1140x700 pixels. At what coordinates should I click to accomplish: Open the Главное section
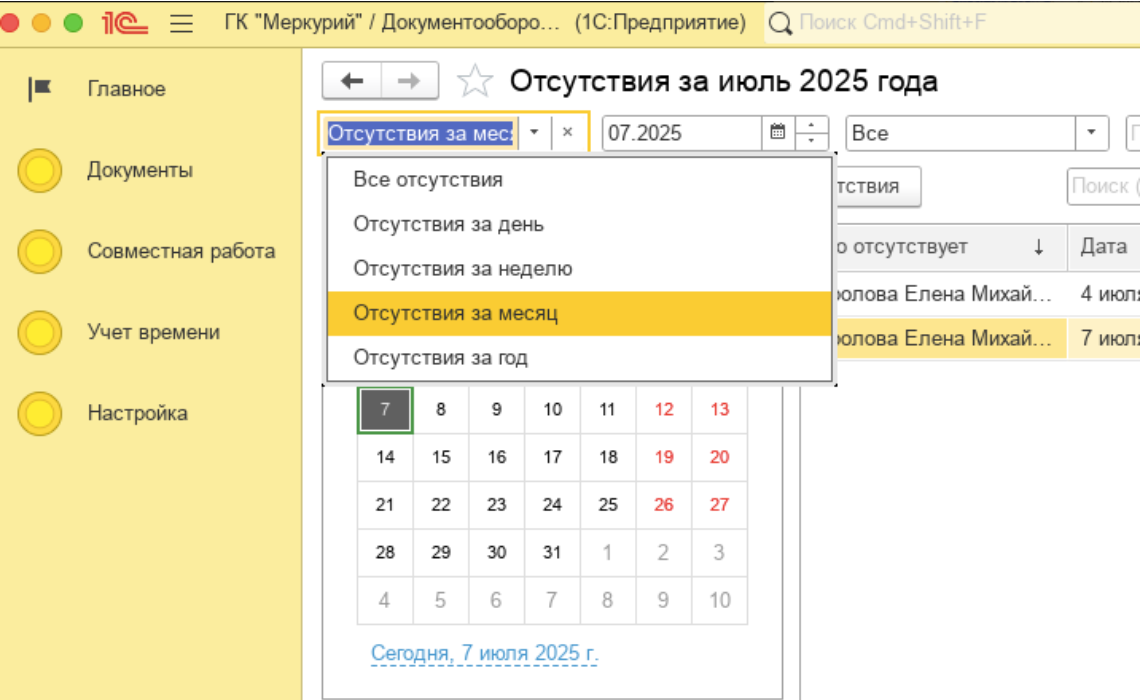[x=126, y=89]
